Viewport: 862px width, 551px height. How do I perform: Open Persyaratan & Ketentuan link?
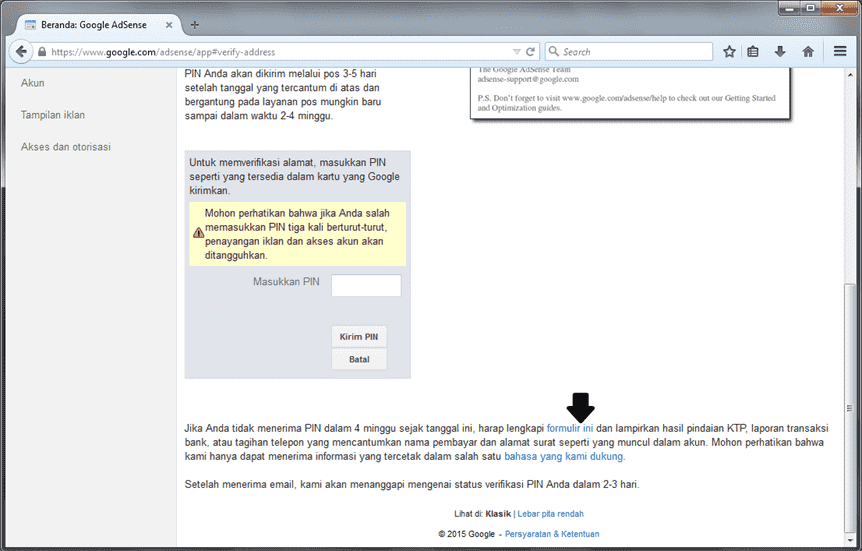[x=552, y=534]
